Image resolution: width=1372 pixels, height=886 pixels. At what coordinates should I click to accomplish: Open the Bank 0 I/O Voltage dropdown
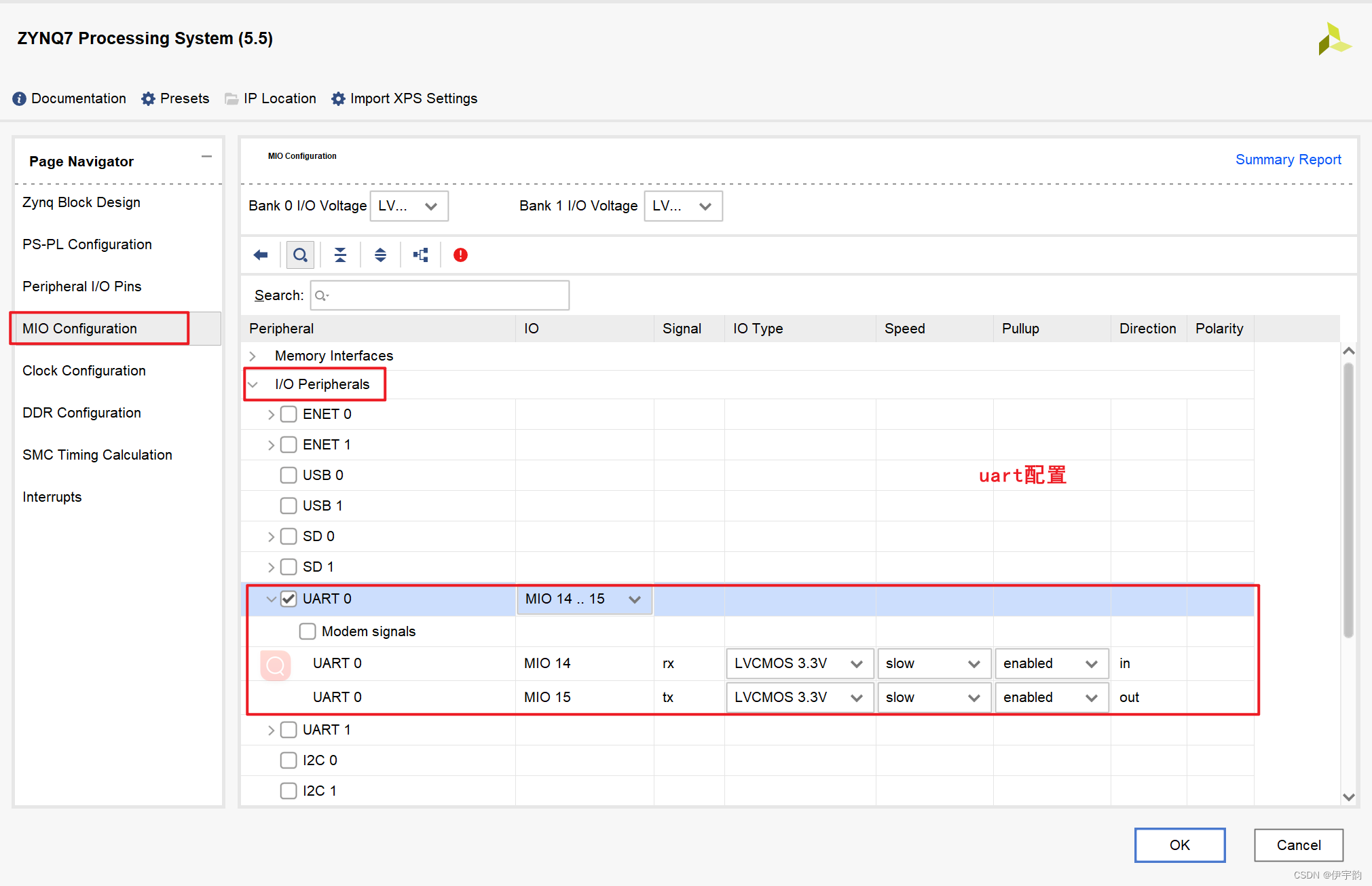click(x=409, y=206)
